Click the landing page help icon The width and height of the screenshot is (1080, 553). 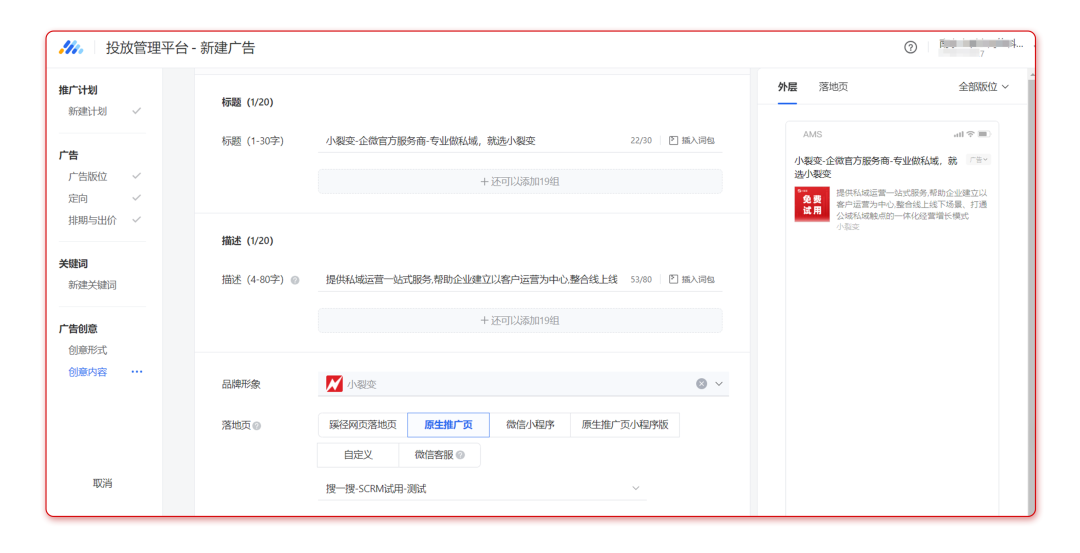pyautogui.click(x=257, y=426)
